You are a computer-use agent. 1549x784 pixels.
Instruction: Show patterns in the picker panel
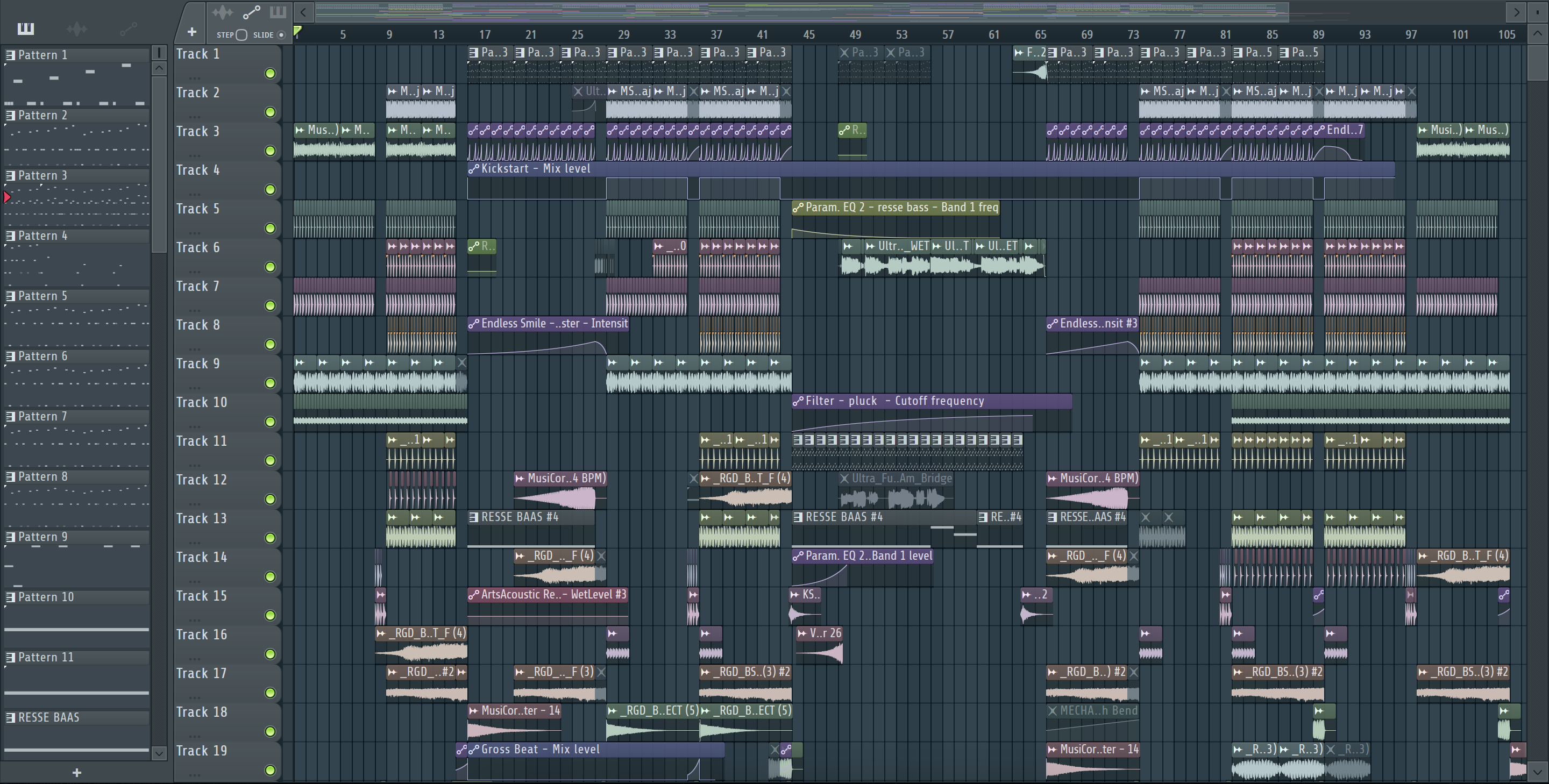point(25,28)
